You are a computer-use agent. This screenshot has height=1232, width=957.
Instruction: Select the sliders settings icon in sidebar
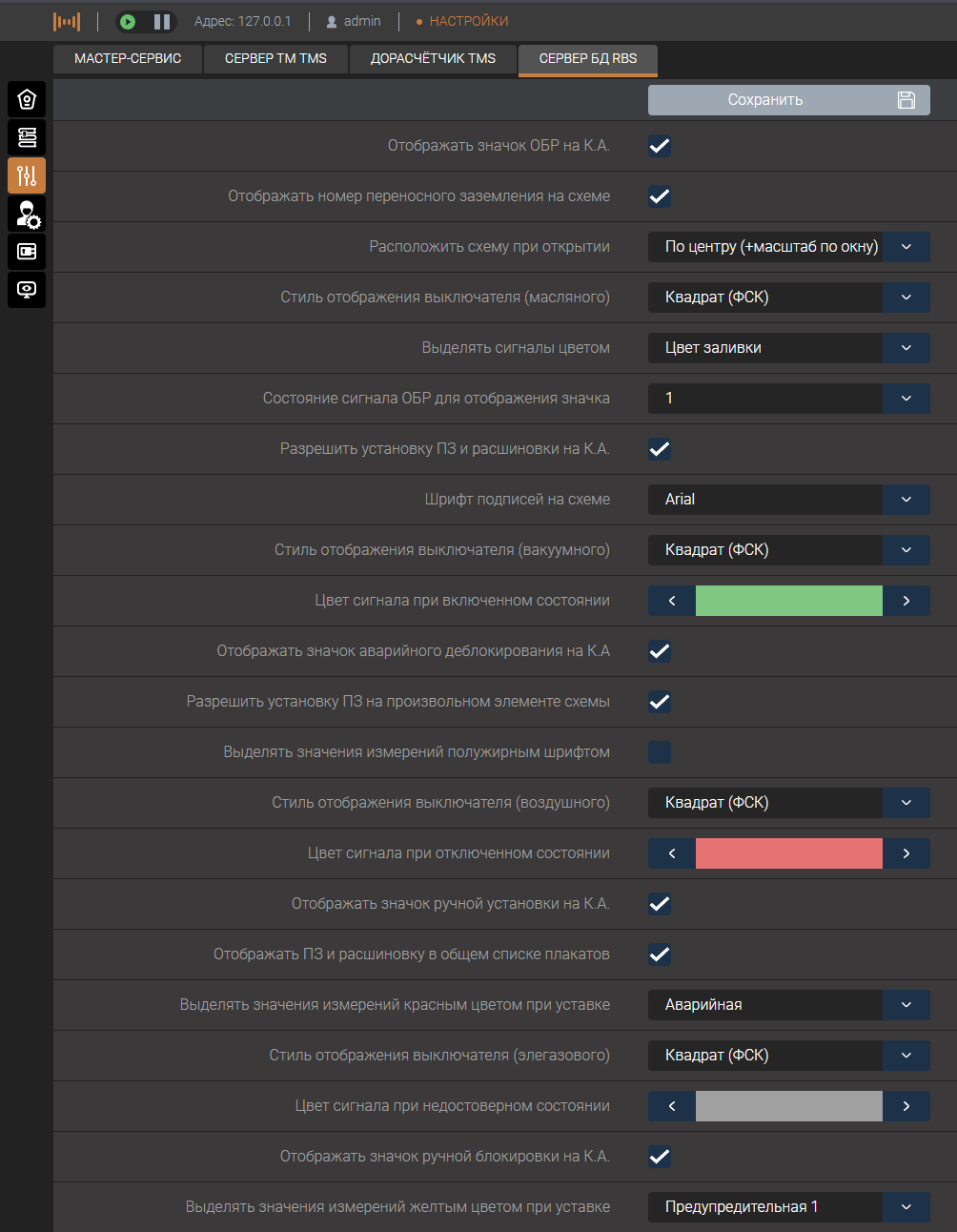point(27,175)
